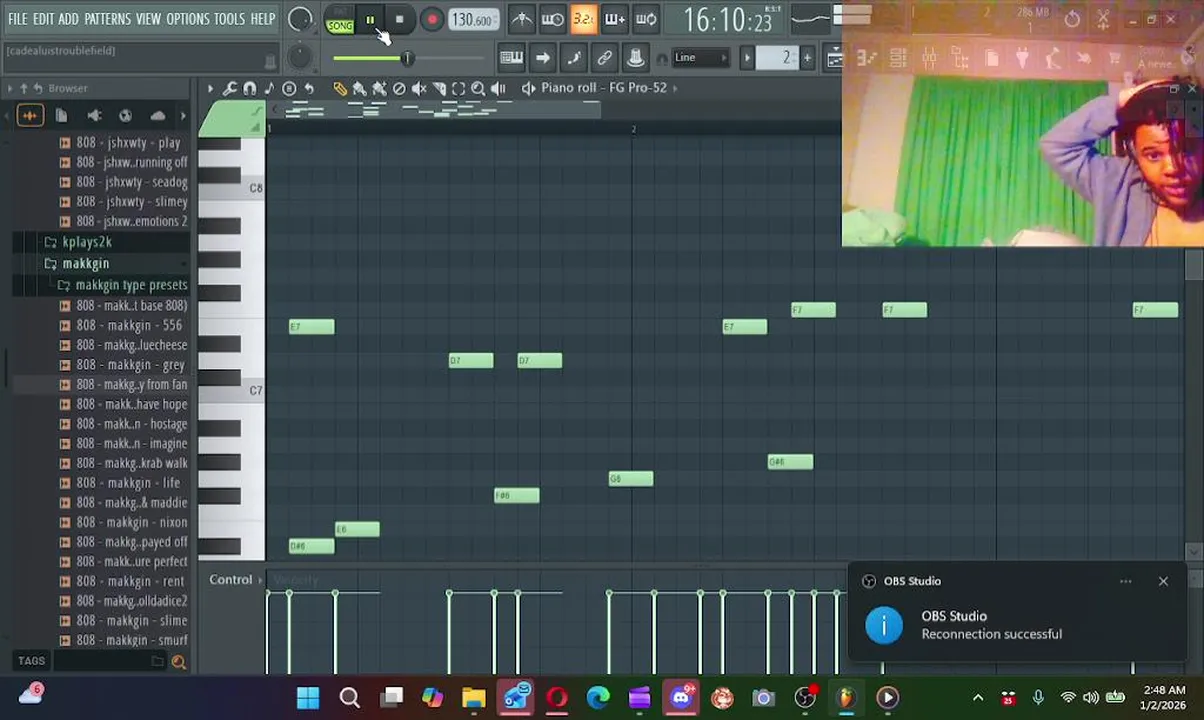Open the PATTERNS menu
This screenshot has width=1204, height=720.
coord(107,19)
